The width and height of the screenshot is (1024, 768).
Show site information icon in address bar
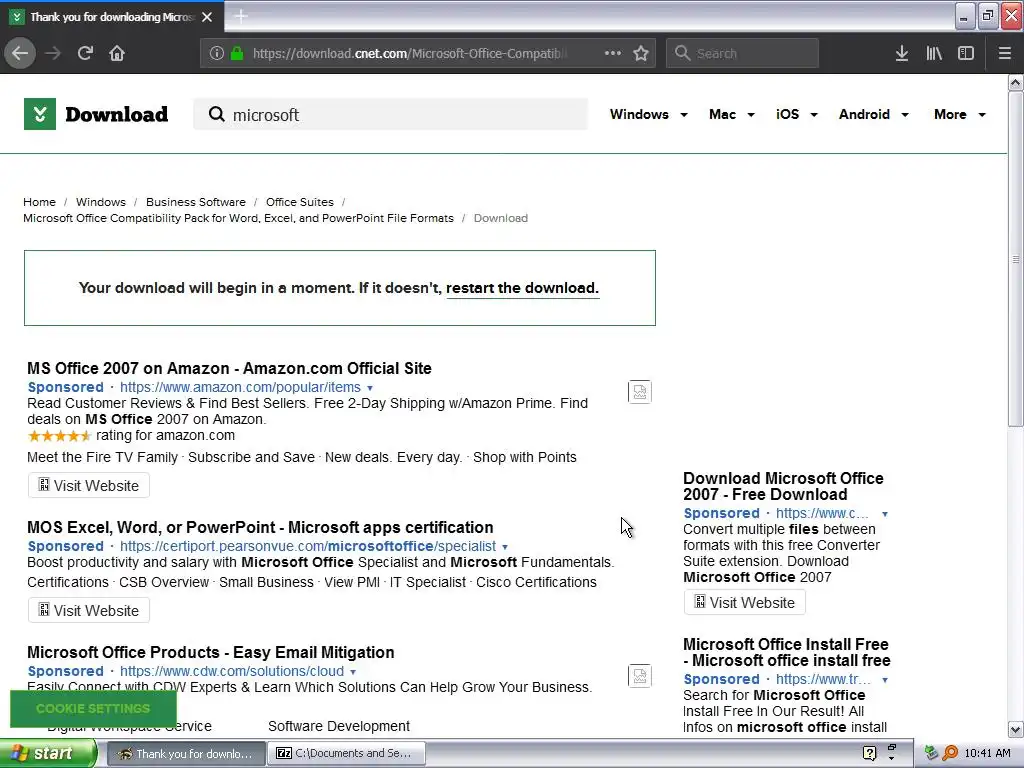[x=216, y=53]
